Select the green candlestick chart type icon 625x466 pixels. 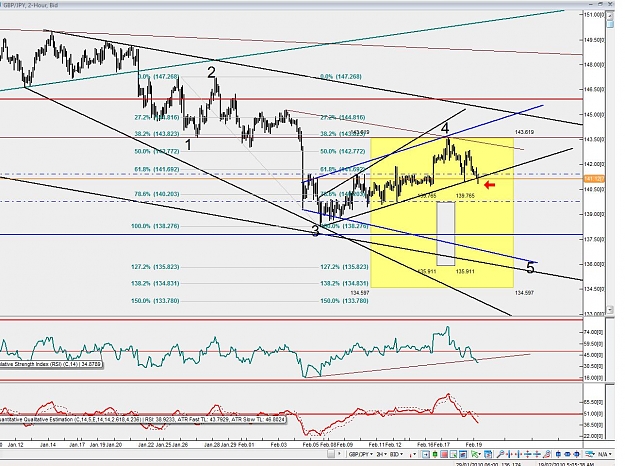tap(434, 454)
